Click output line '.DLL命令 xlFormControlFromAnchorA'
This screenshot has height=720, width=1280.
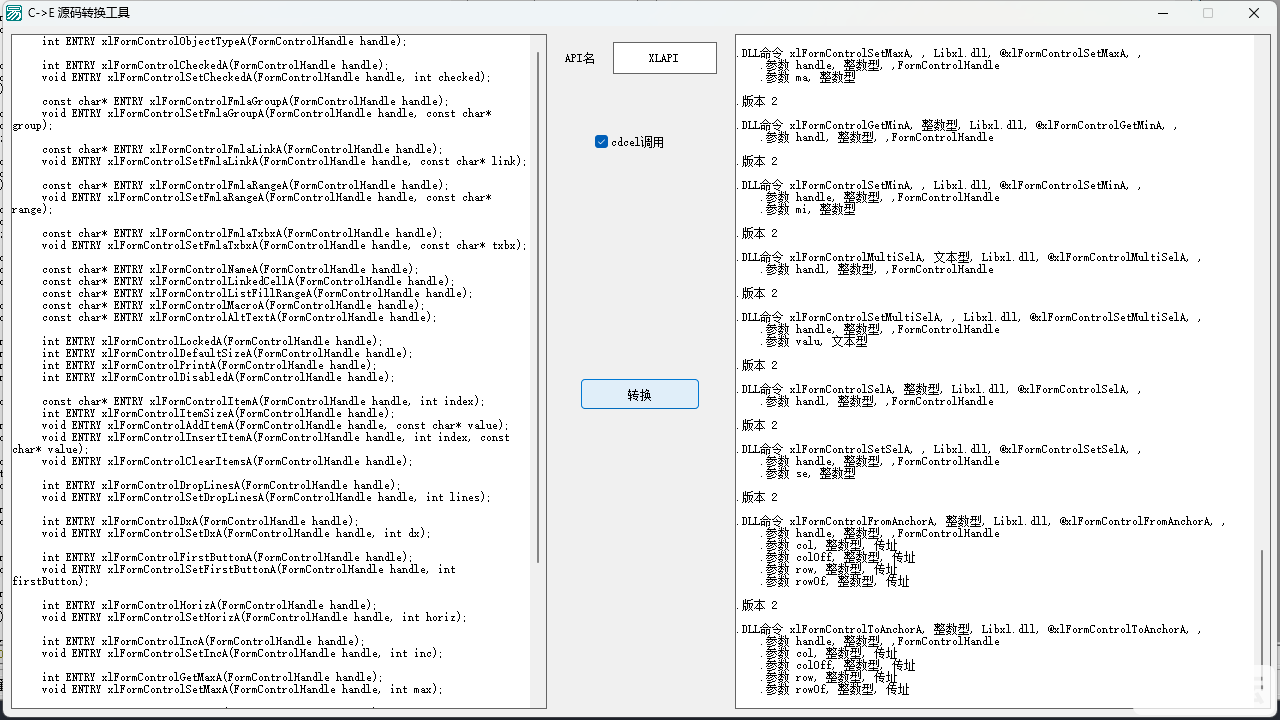click(x=981, y=521)
